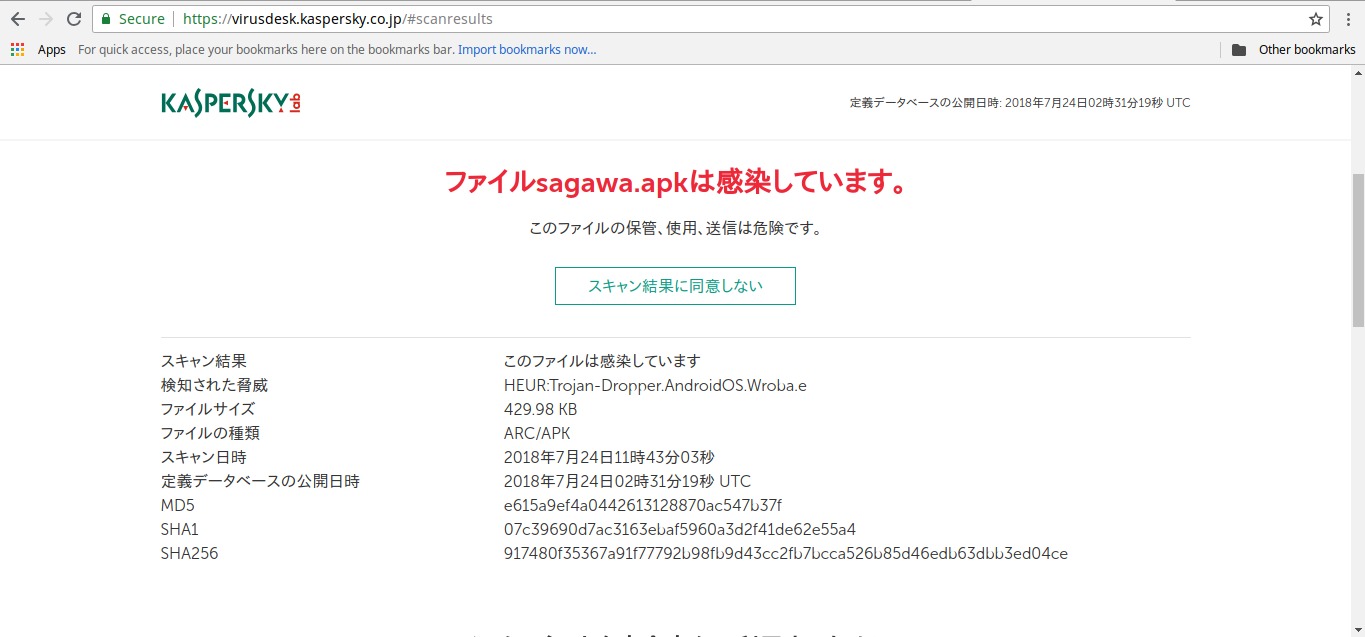Click the address bar URL field
Screen dimensions: 1365x637
click(700, 19)
